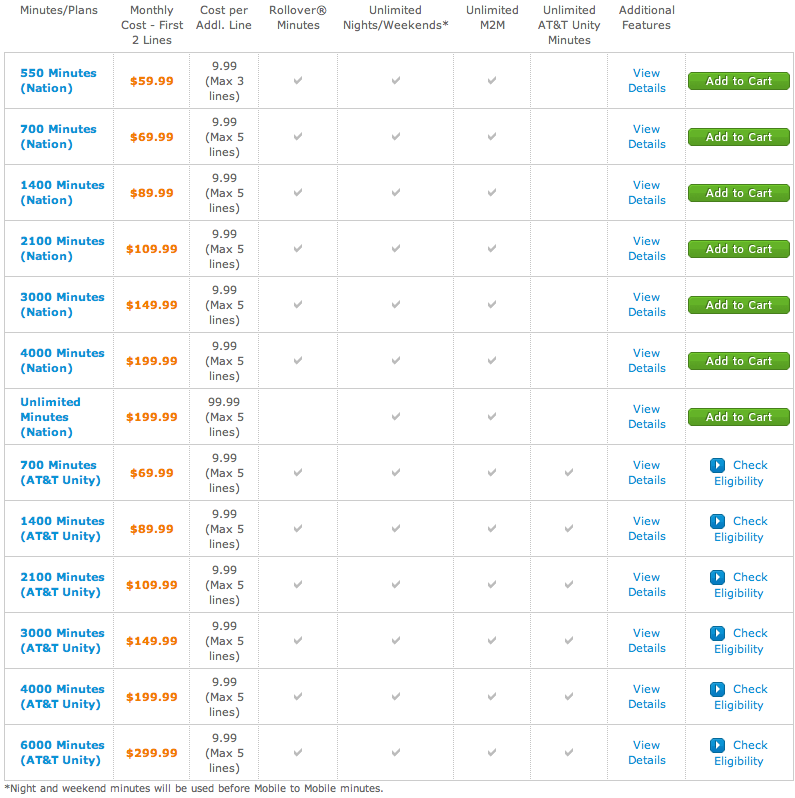
Task: Open the 1400 Minutes (Nation) plan link
Action: point(62,192)
